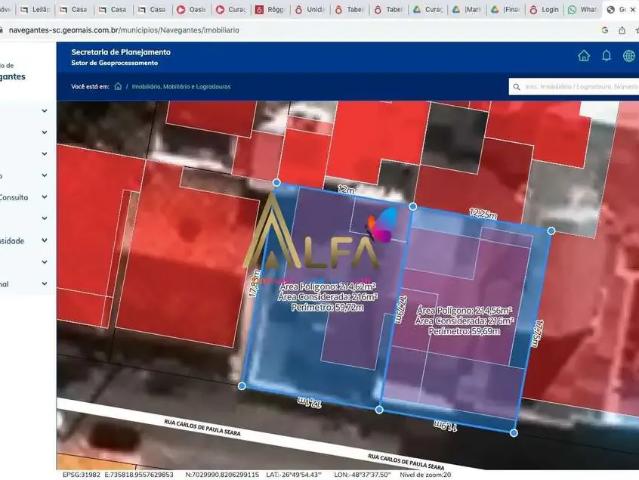
Task: Expand the sidebar chevron just below Consulta's chevron
Action: [44, 218]
